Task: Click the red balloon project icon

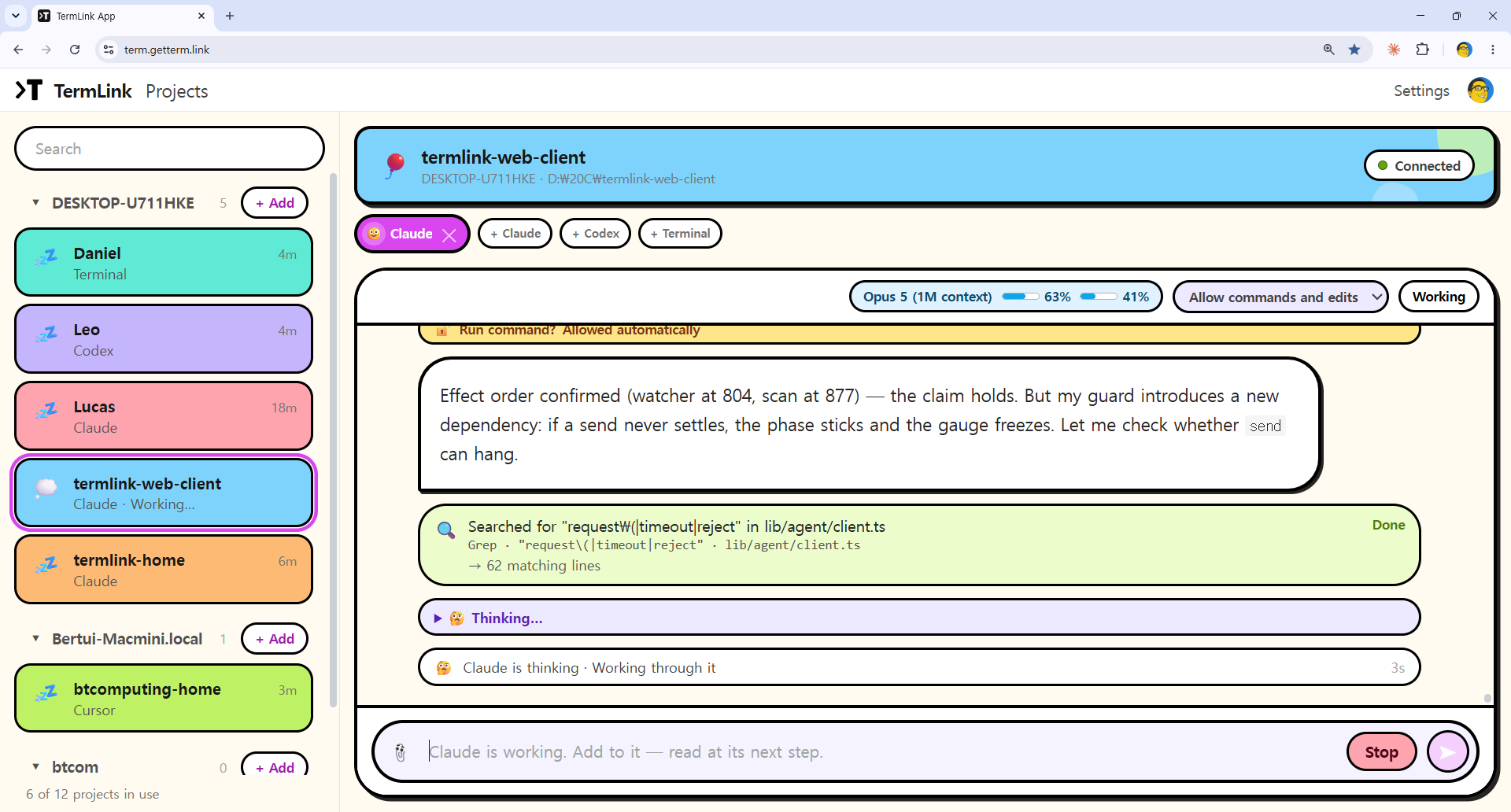Action: click(x=395, y=165)
